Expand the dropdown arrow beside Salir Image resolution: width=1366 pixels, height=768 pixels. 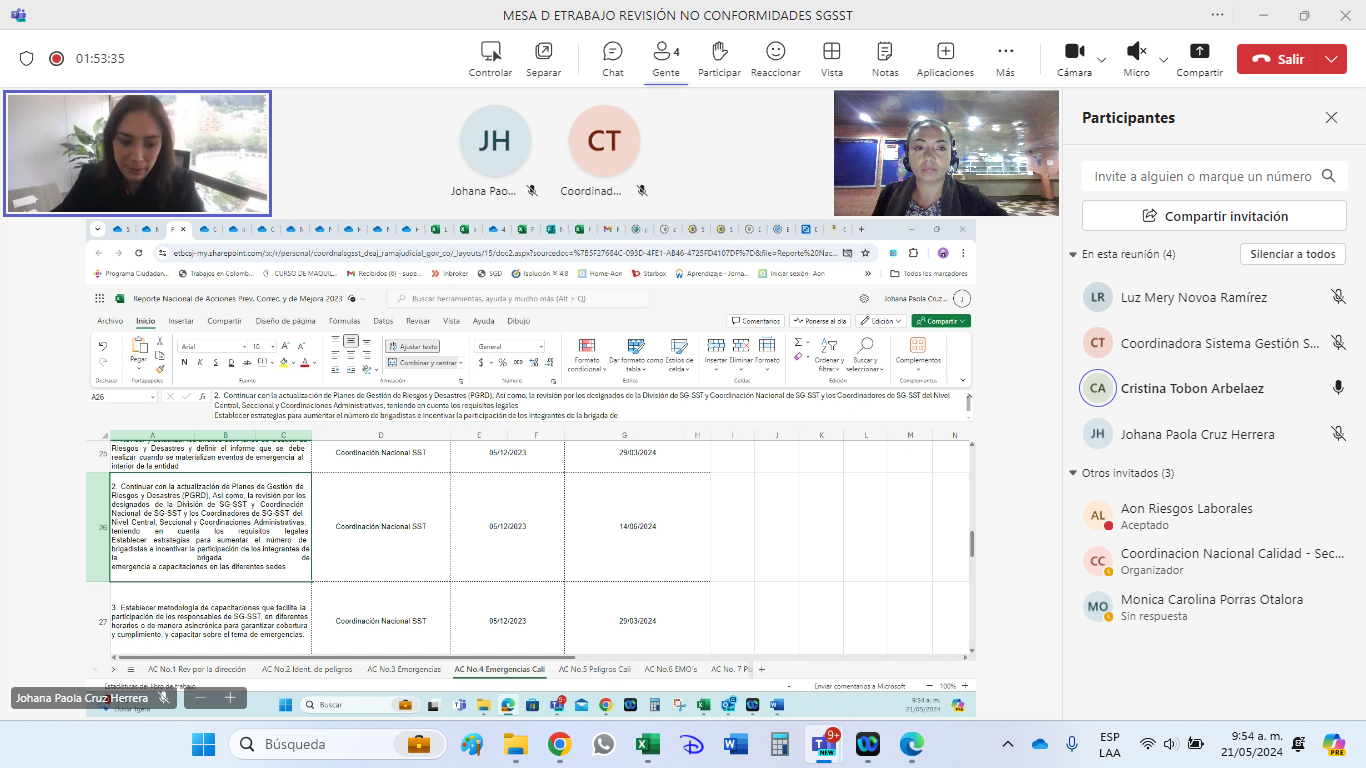1331,59
